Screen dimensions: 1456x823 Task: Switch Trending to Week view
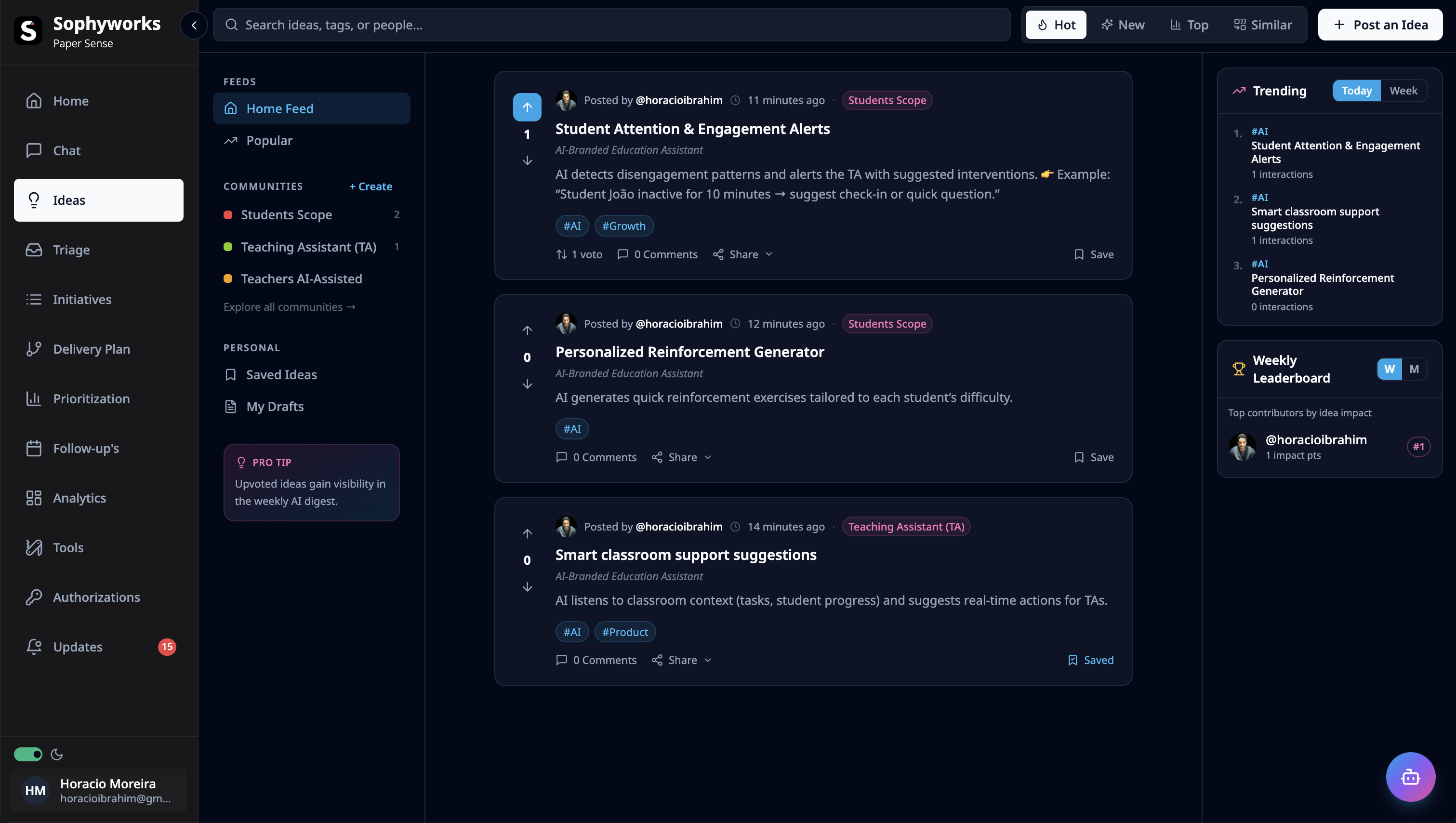(x=1403, y=91)
